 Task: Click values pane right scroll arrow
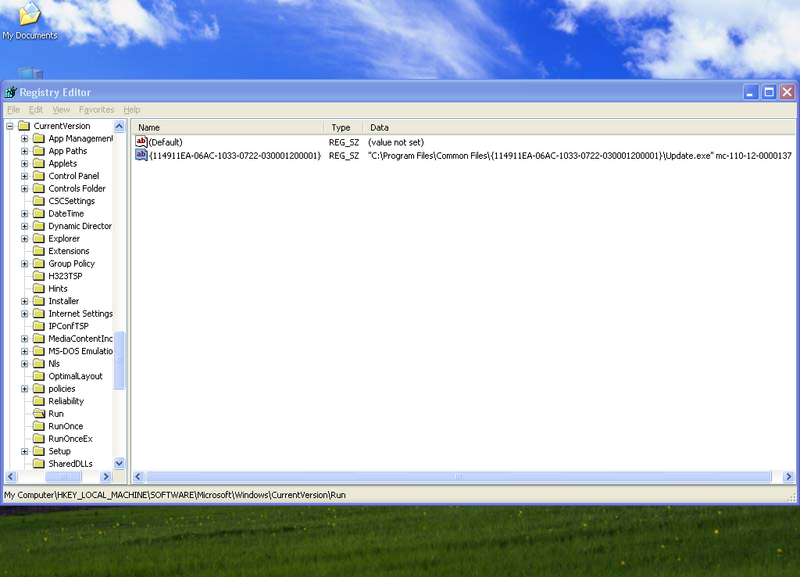tap(789, 476)
